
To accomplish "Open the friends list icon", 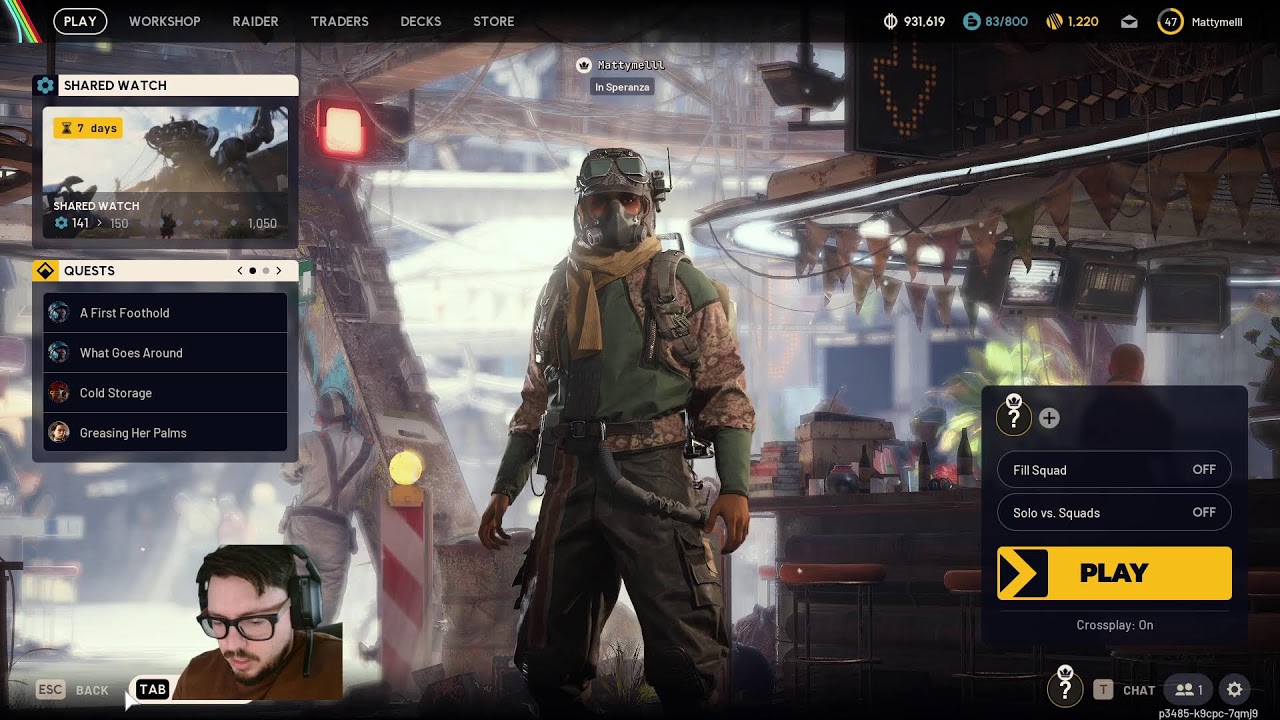I will click(1189, 690).
